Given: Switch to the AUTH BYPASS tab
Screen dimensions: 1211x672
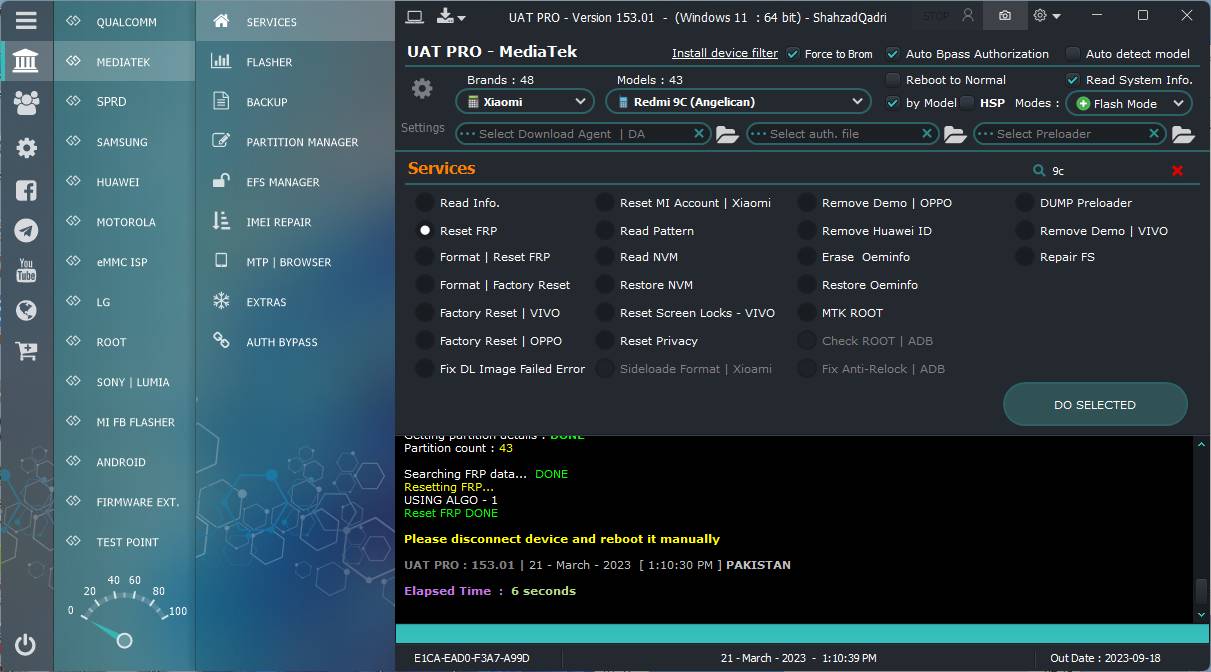Looking at the screenshot, I should pos(295,342).
